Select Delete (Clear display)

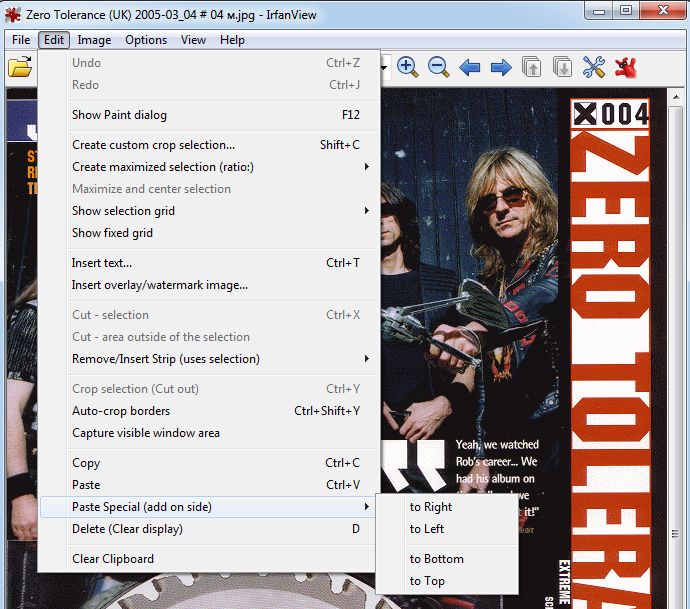[207, 528]
